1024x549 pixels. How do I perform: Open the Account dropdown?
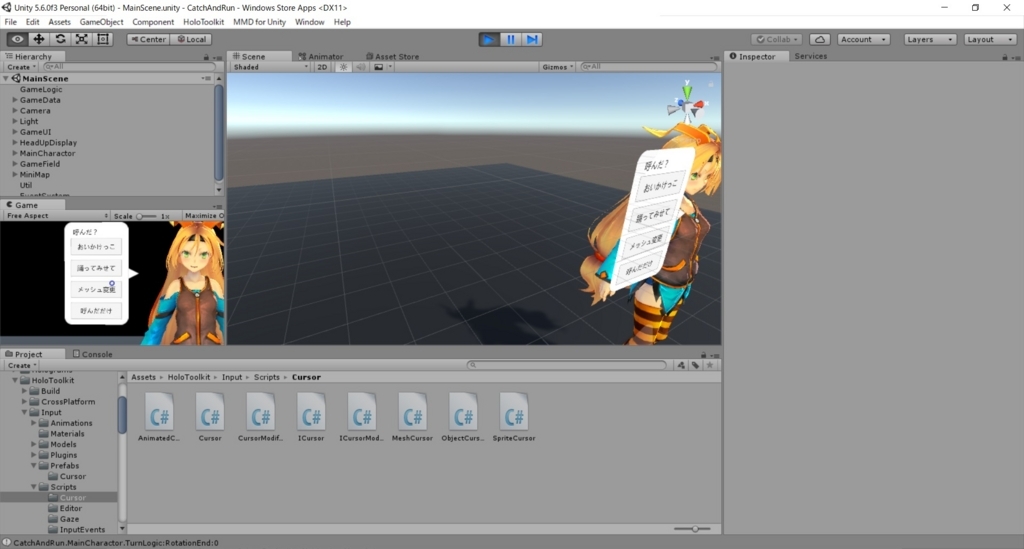863,39
